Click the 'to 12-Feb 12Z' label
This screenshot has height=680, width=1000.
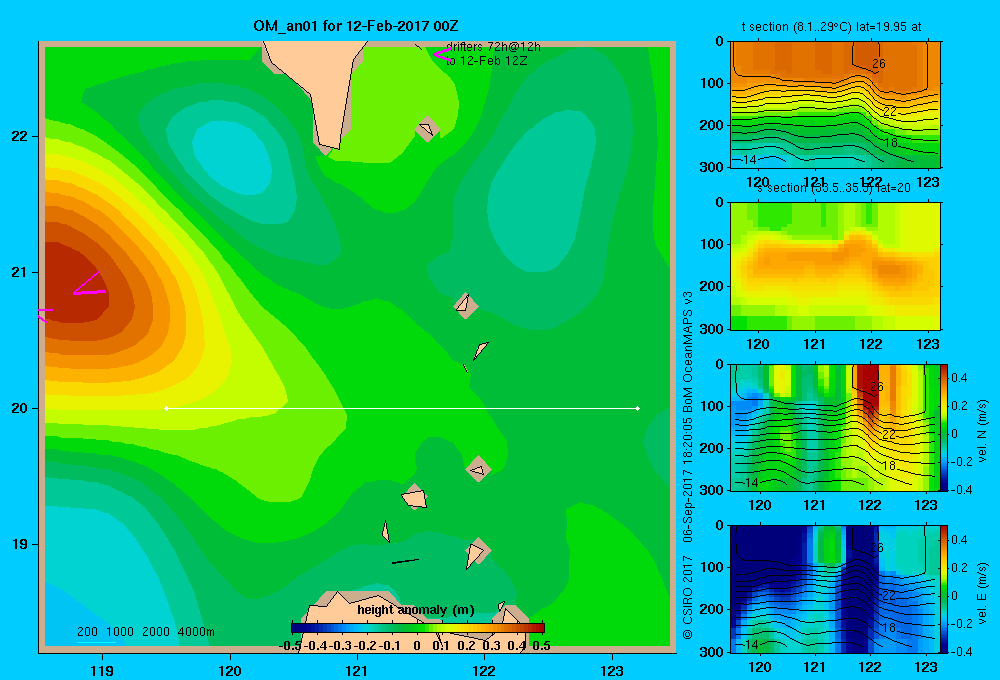click(487, 61)
